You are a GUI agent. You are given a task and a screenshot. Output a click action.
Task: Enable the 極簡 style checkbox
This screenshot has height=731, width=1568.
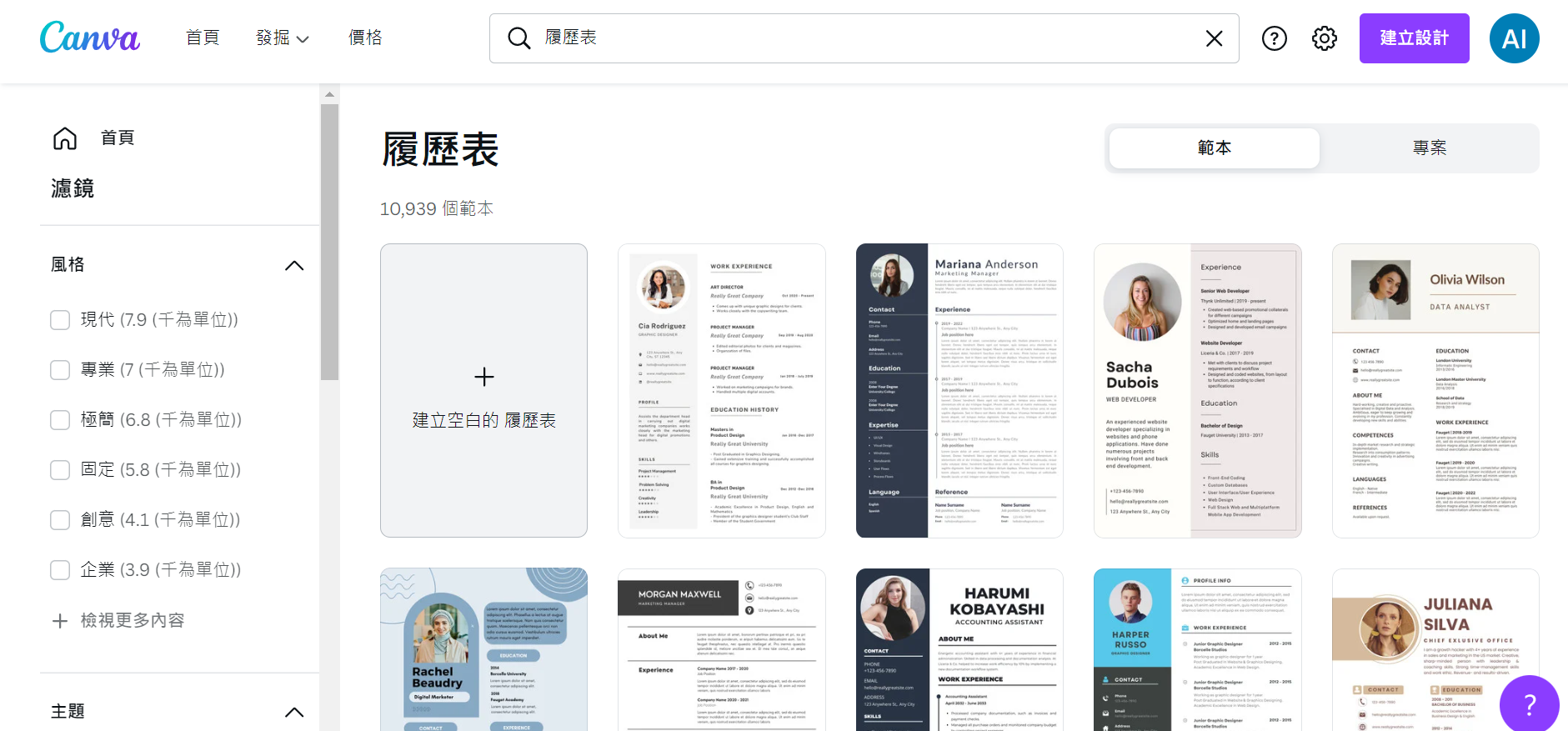(60, 420)
